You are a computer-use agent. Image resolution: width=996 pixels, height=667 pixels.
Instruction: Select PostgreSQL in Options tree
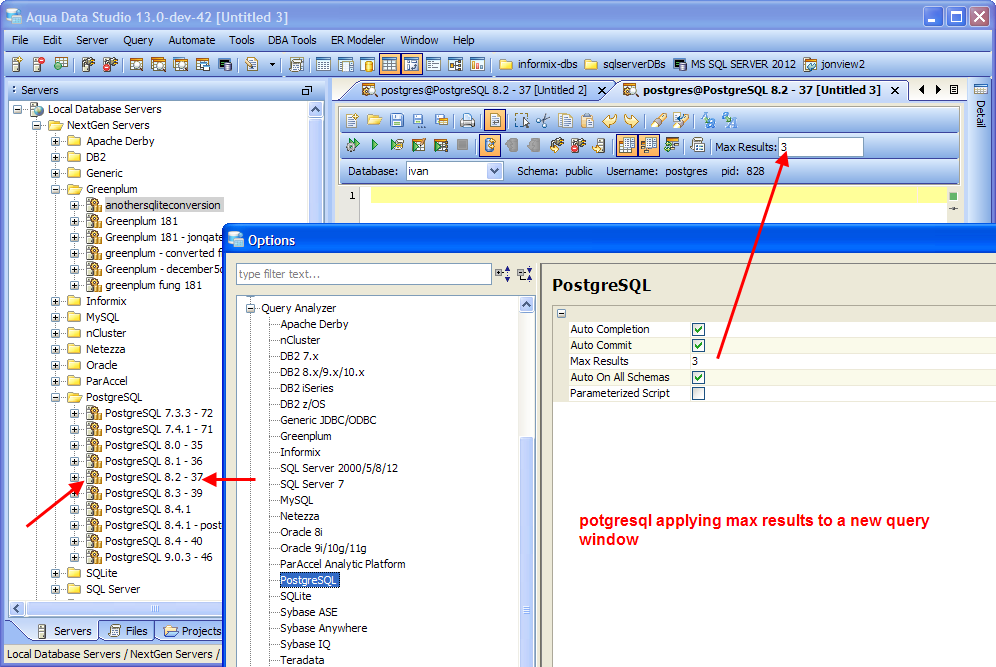309,580
